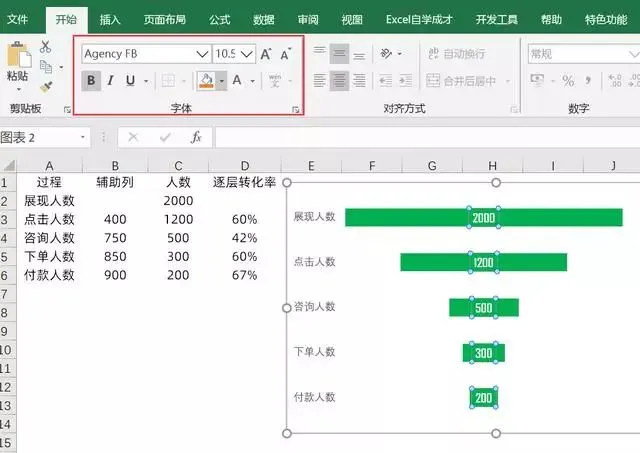The height and width of the screenshot is (453, 640).
Task: Open the font color dropdown arrow
Action: 253,81
